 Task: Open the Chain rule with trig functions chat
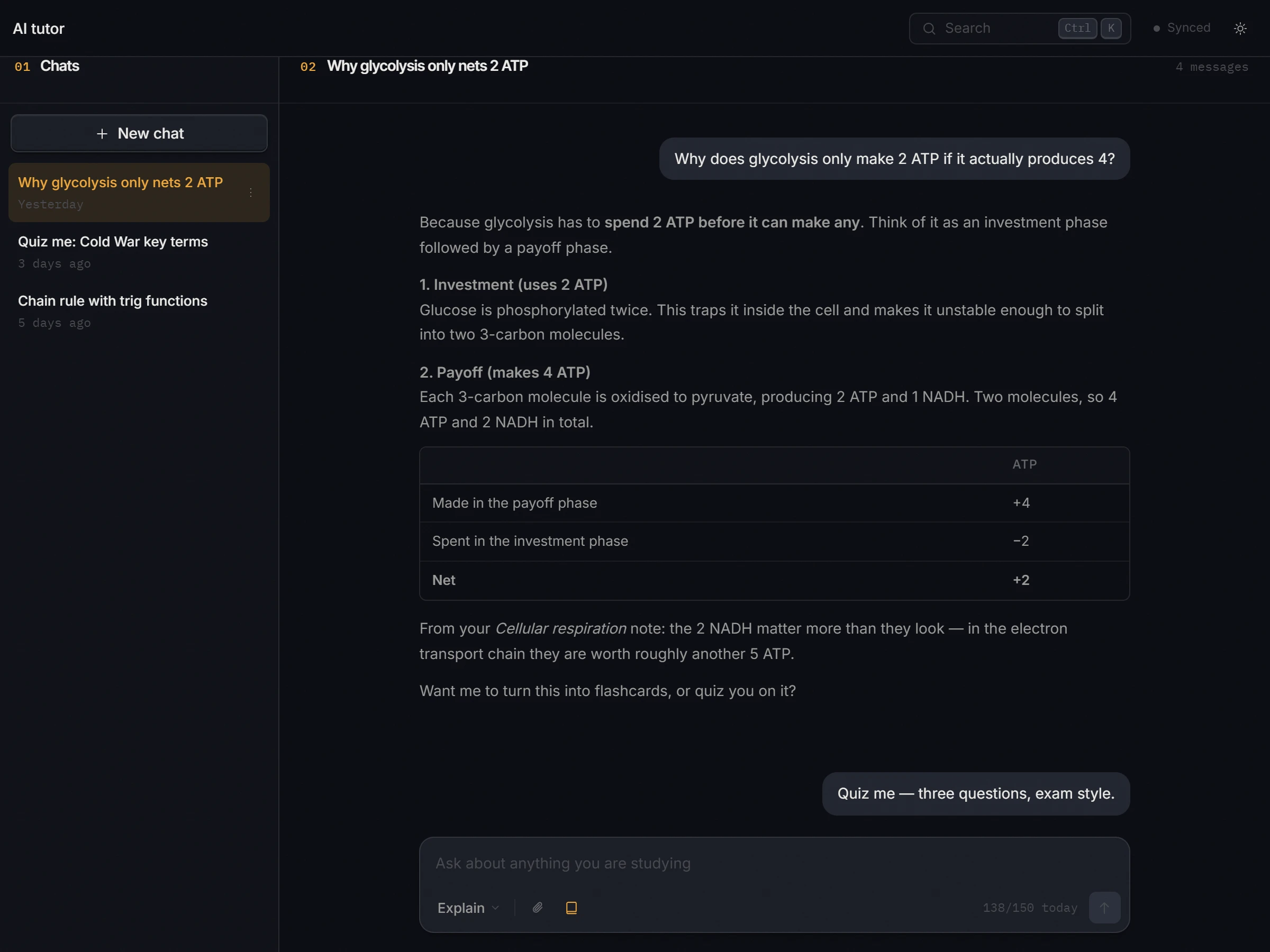coord(139,310)
